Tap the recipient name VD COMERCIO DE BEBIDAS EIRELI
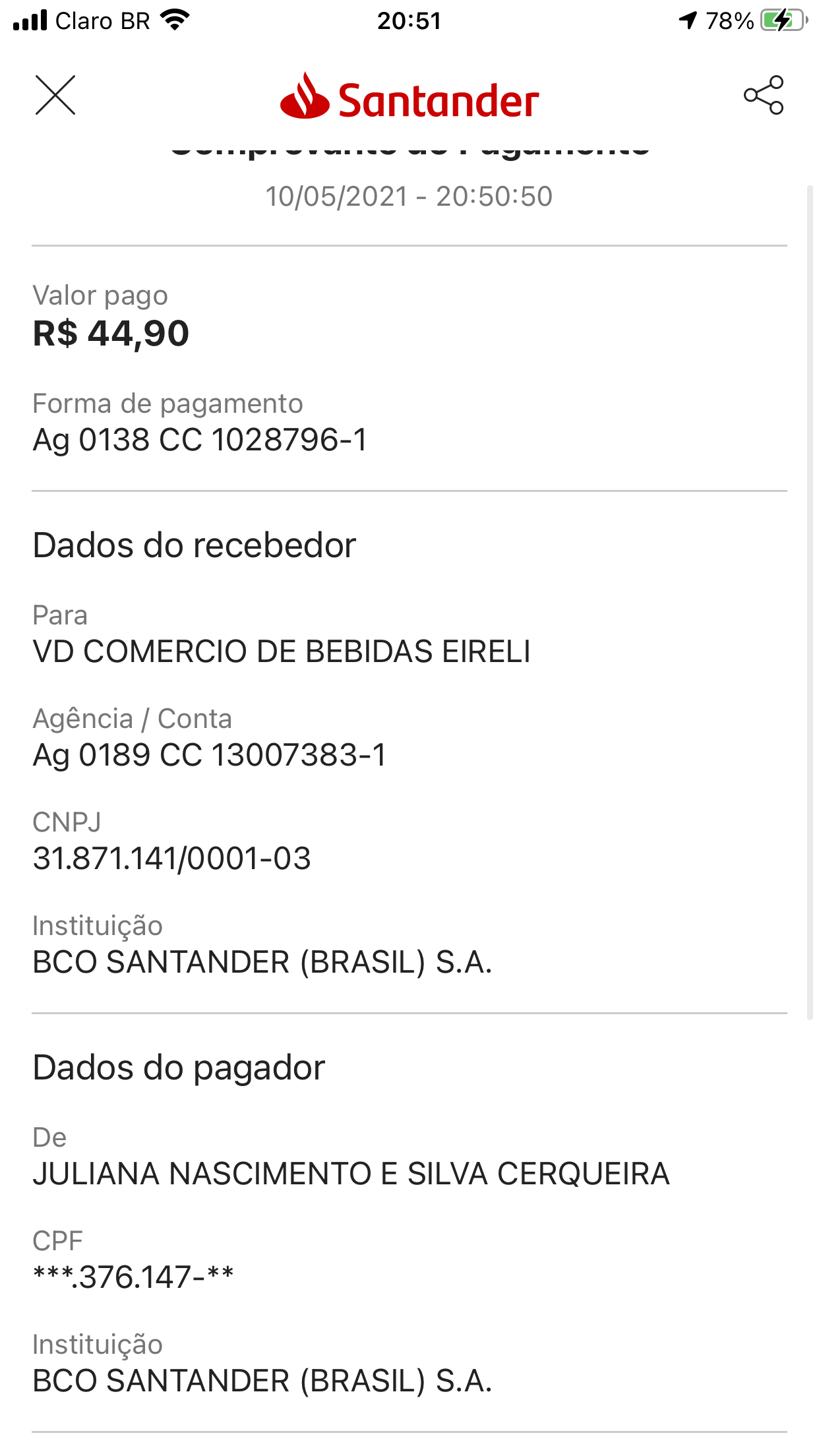Viewport: 819px width, 1456px height. pos(282,652)
